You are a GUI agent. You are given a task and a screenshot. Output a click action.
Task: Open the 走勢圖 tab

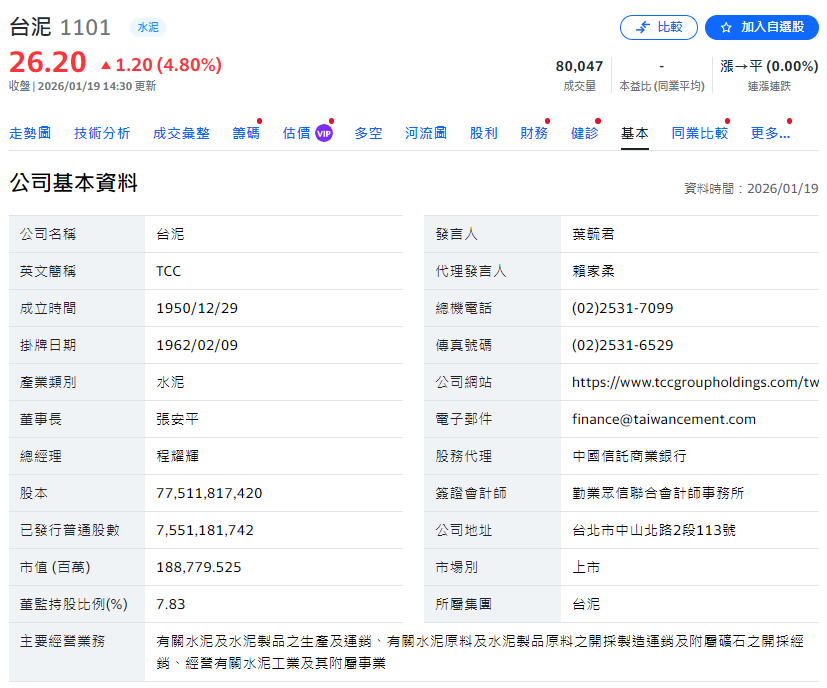34,131
